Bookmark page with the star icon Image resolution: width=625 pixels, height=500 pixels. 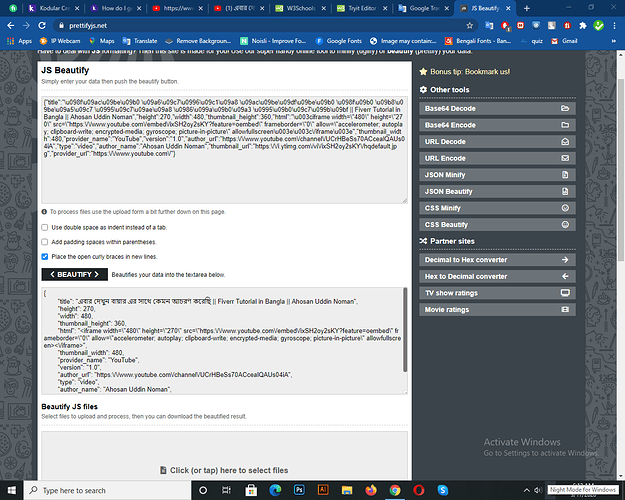click(x=470, y=26)
